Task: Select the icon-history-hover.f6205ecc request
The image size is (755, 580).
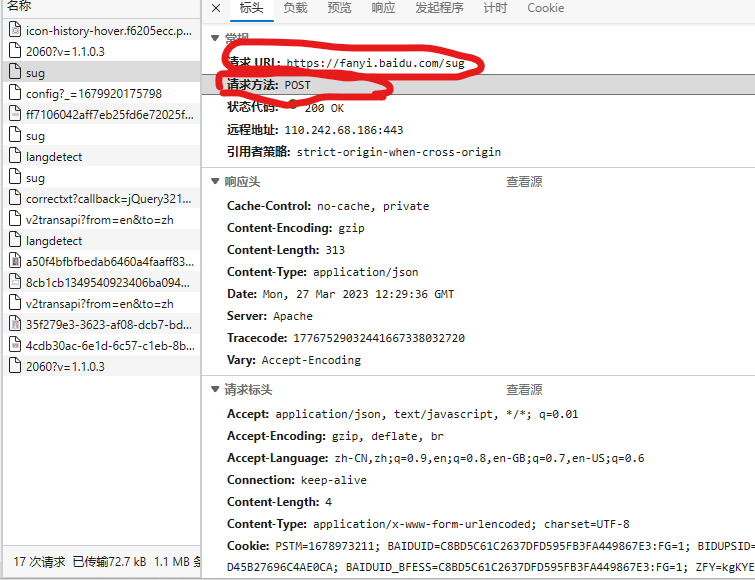Action: point(101,31)
